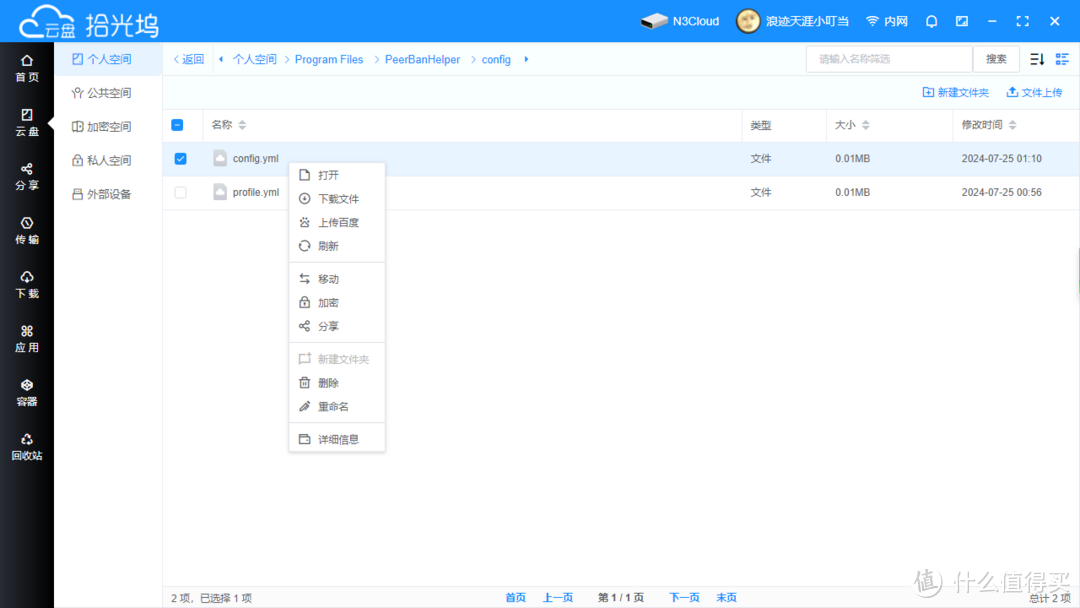Open the PeerBanHelper breadcrumb link

[422, 59]
